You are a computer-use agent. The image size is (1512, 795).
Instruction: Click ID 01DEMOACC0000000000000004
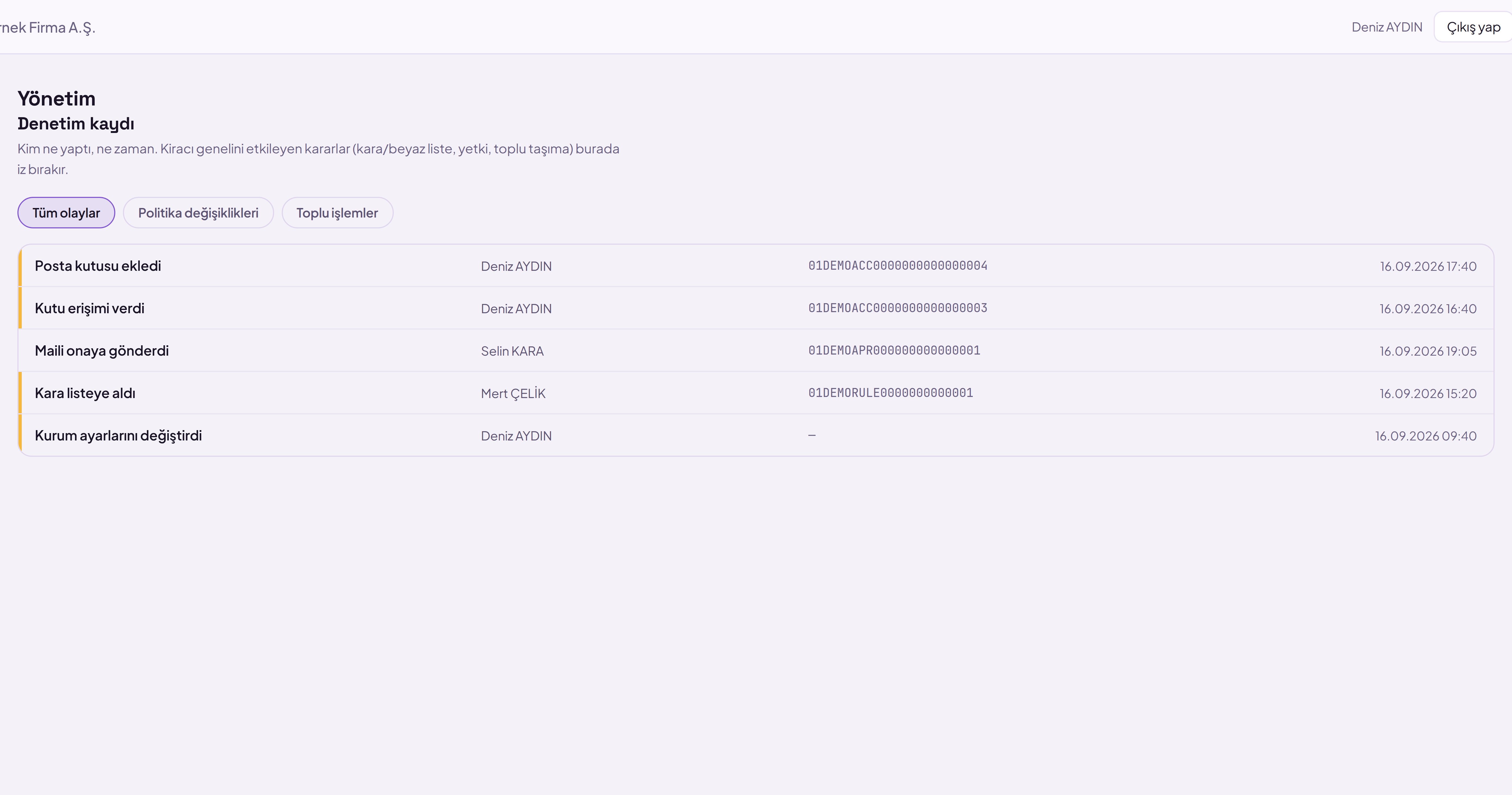pyautogui.click(x=897, y=266)
